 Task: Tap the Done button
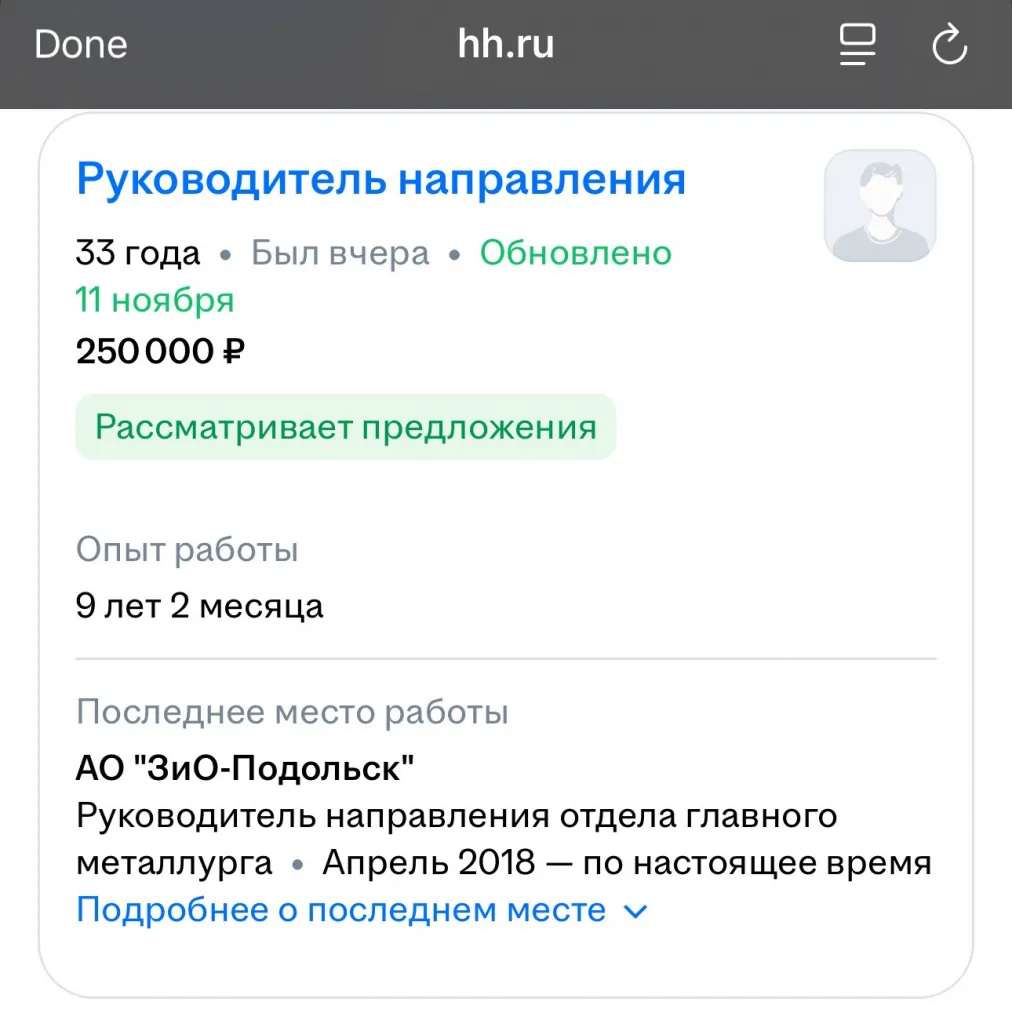81,45
